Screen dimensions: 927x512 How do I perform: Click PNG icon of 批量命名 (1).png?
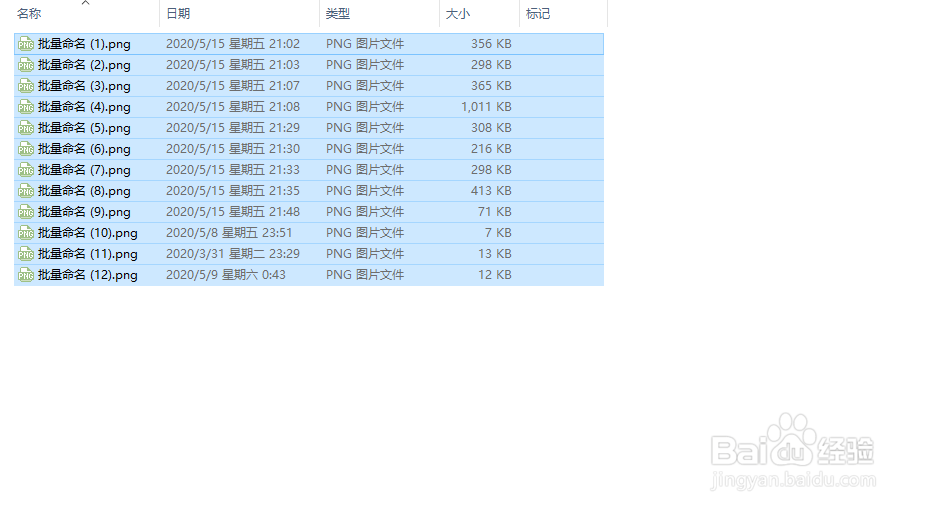(x=25, y=44)
